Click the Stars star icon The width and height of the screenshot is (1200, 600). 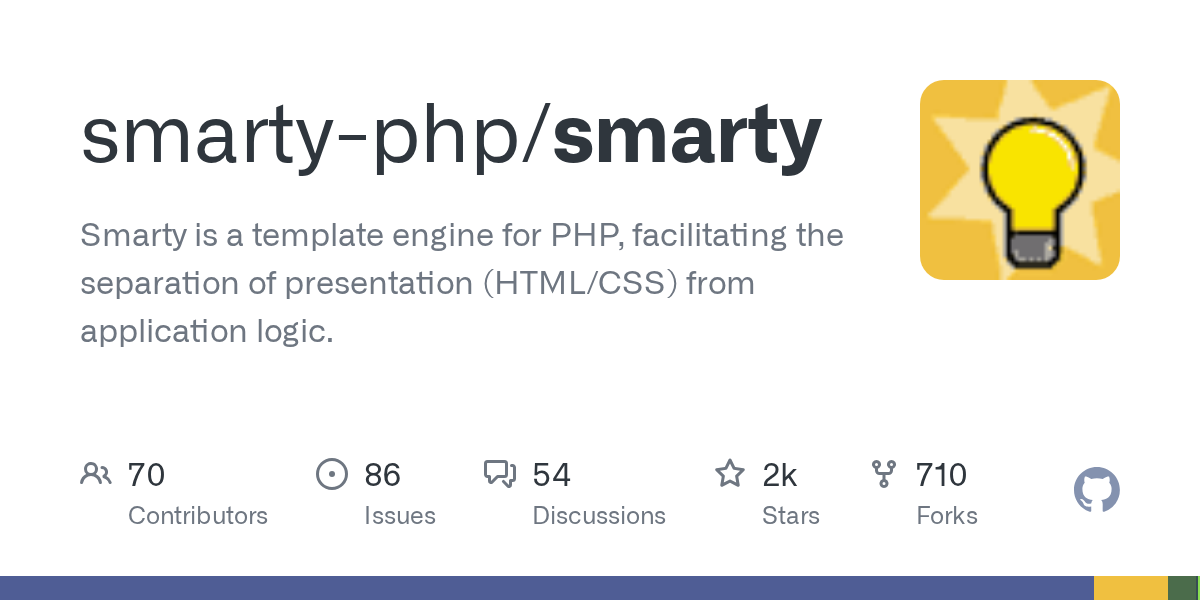pos(730,474)
